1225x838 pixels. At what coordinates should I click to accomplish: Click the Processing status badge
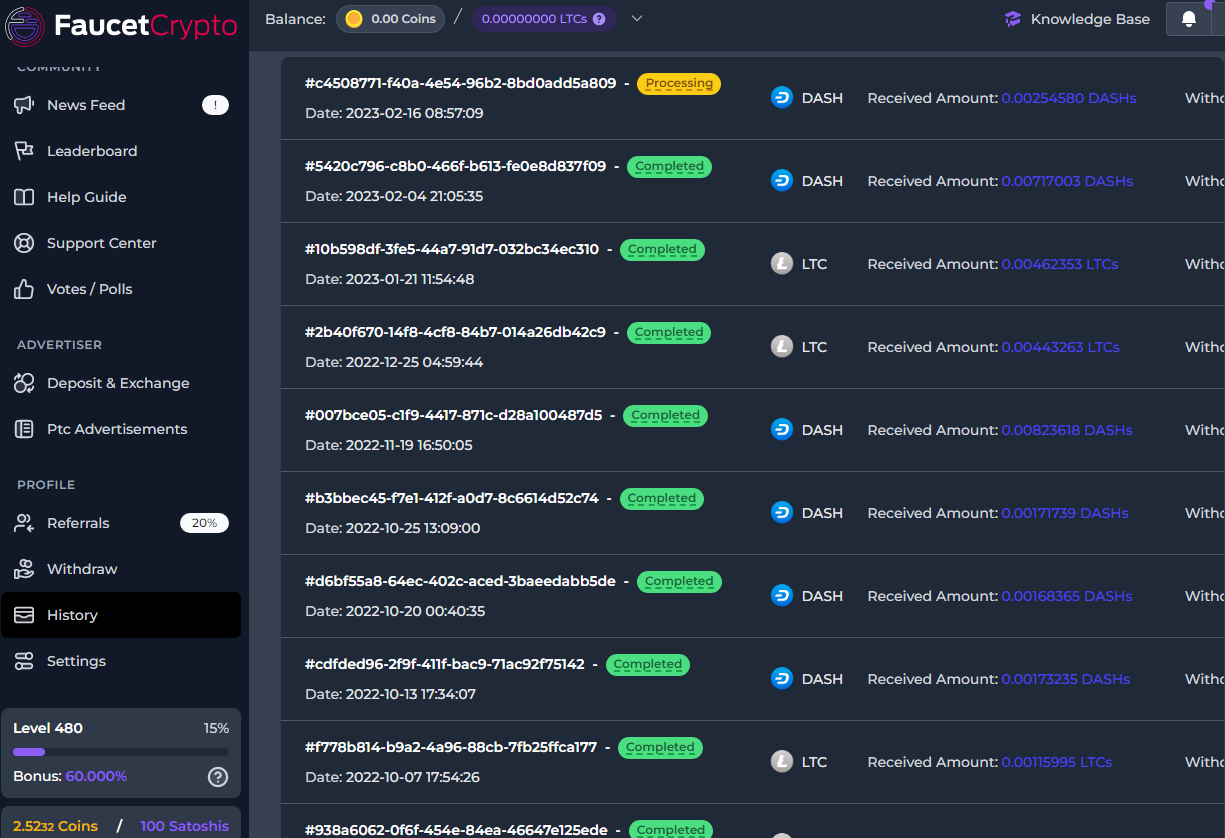pos(679,84)
